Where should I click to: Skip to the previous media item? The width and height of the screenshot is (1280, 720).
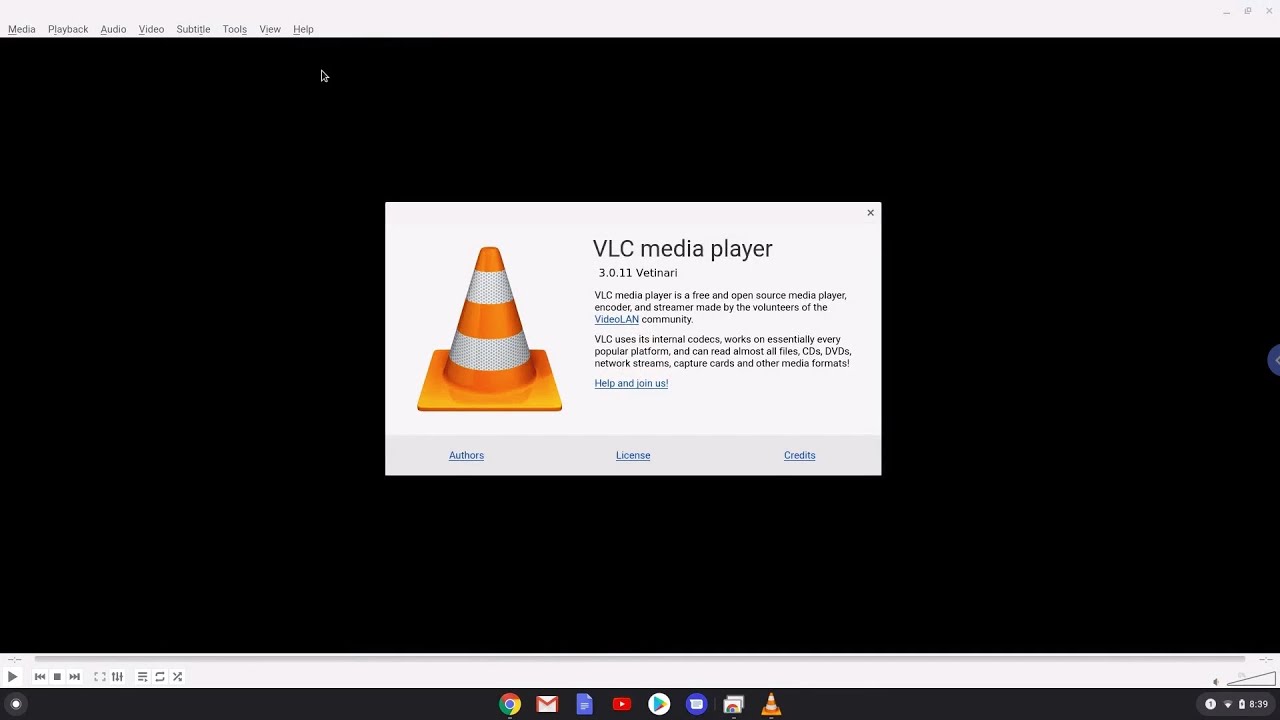(40, 677)
